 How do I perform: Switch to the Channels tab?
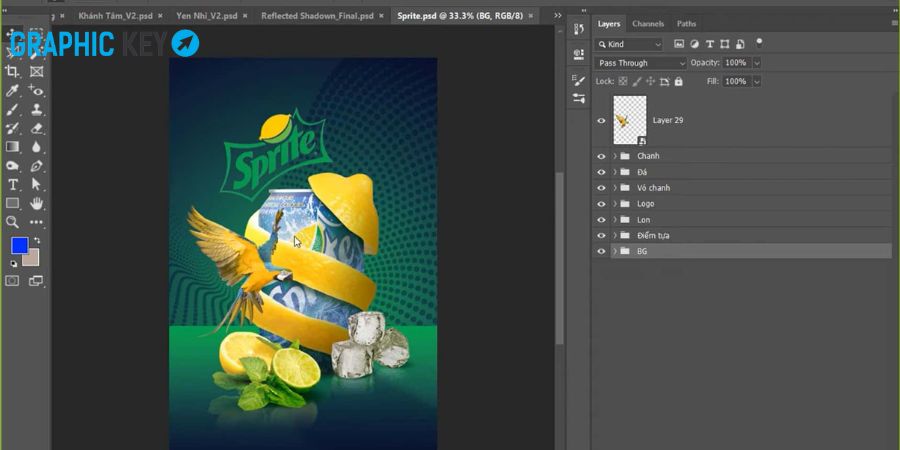click(648, 24)
